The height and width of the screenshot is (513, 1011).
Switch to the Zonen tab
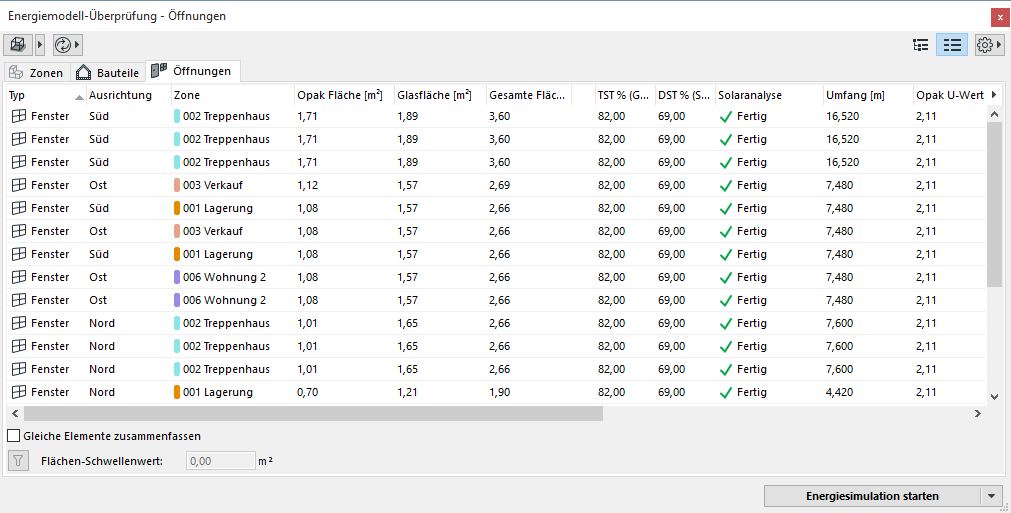point(36,72)
